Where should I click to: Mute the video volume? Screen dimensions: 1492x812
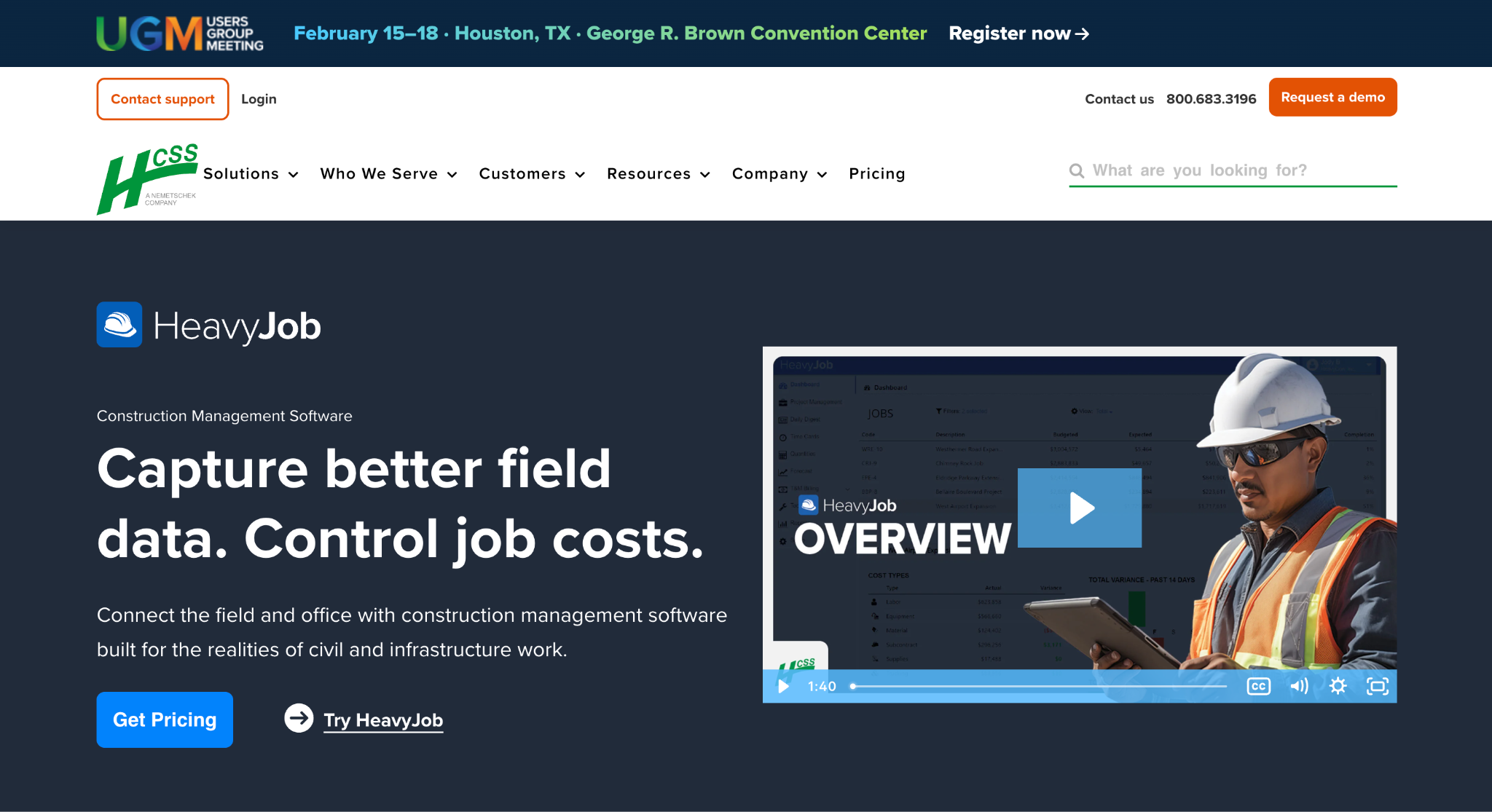1299,686
